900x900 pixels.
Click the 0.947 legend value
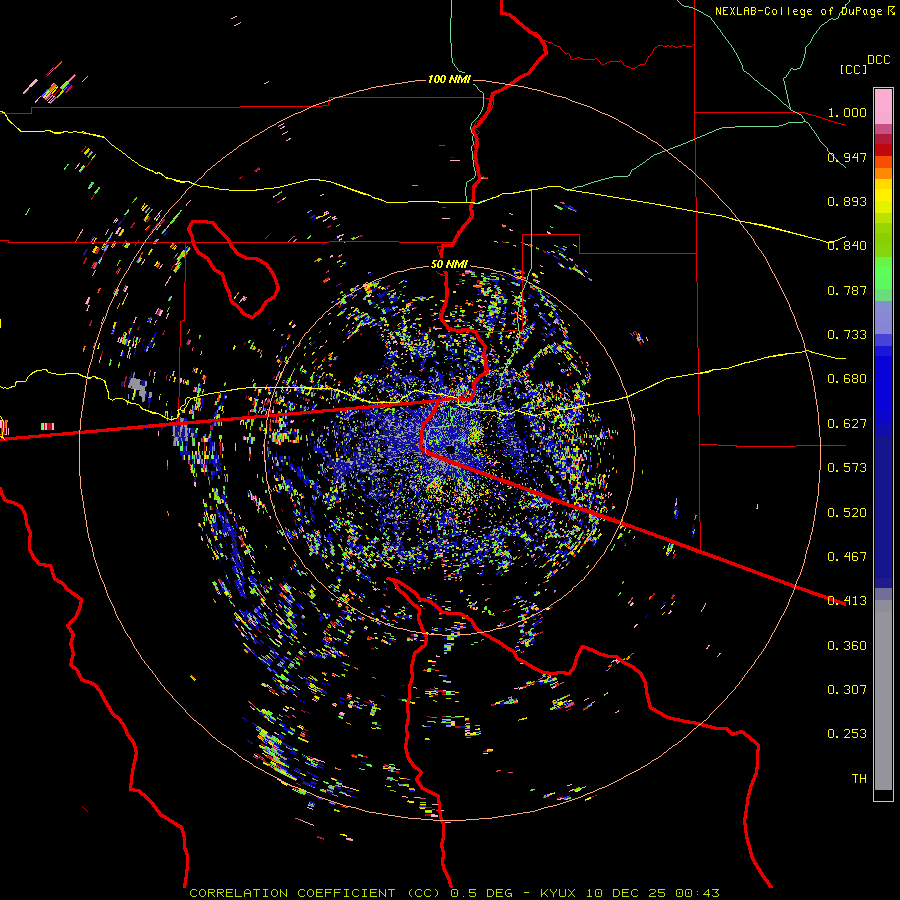click(x=847, y=157)
